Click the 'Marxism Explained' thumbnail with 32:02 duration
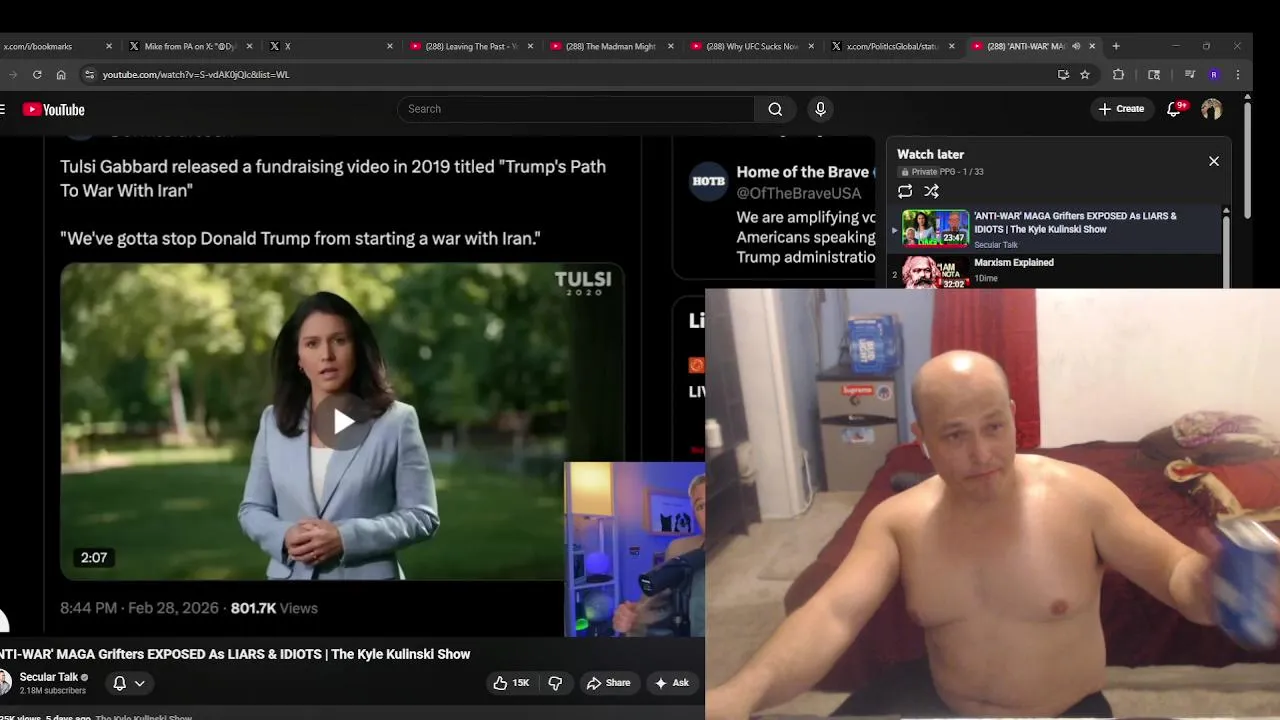Viewport: 1280px width, 720px height. pos(936,272)
